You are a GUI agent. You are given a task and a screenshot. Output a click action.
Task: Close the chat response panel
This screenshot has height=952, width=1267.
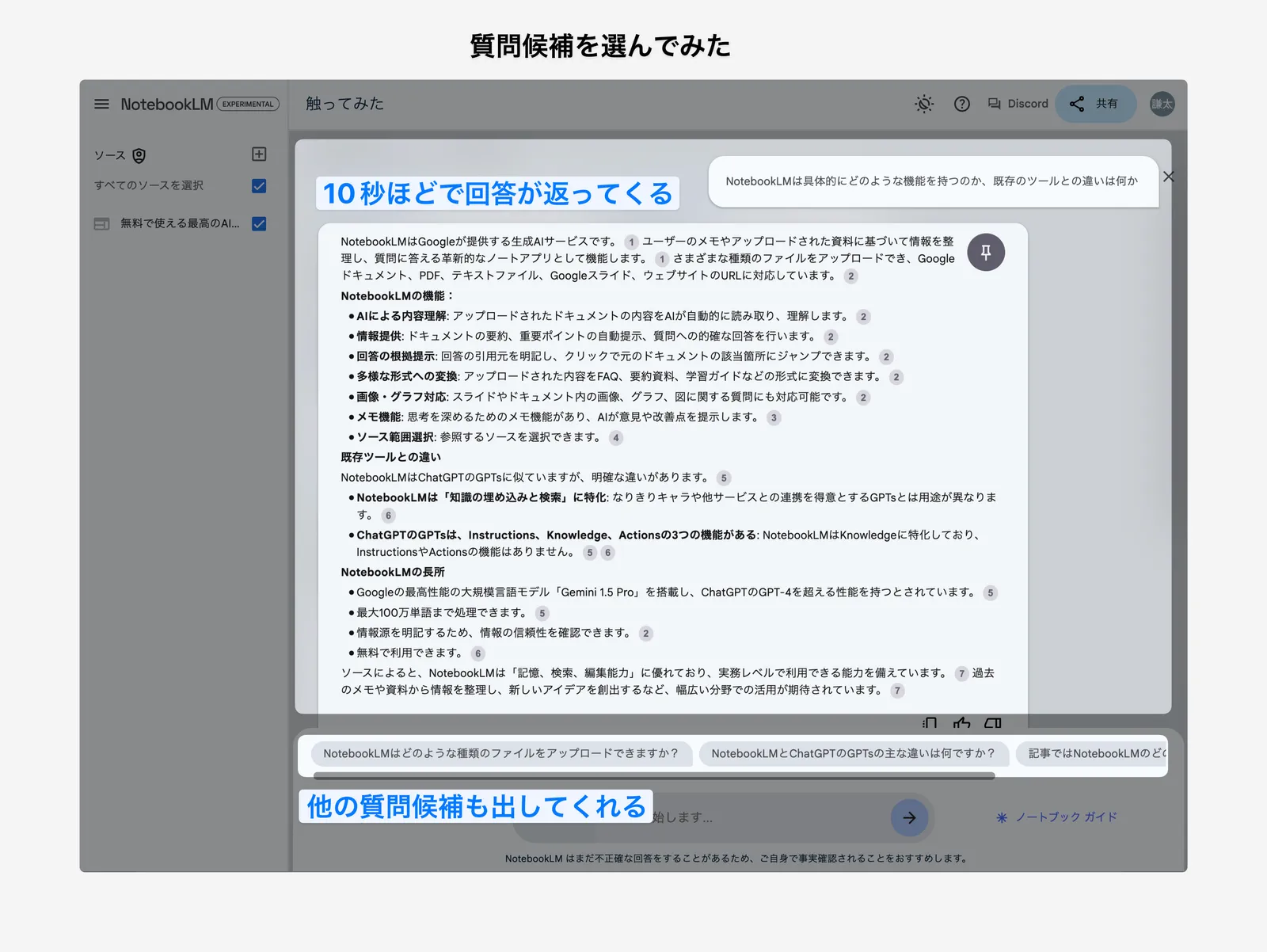pyautogui.click(x=1169, y=177)
